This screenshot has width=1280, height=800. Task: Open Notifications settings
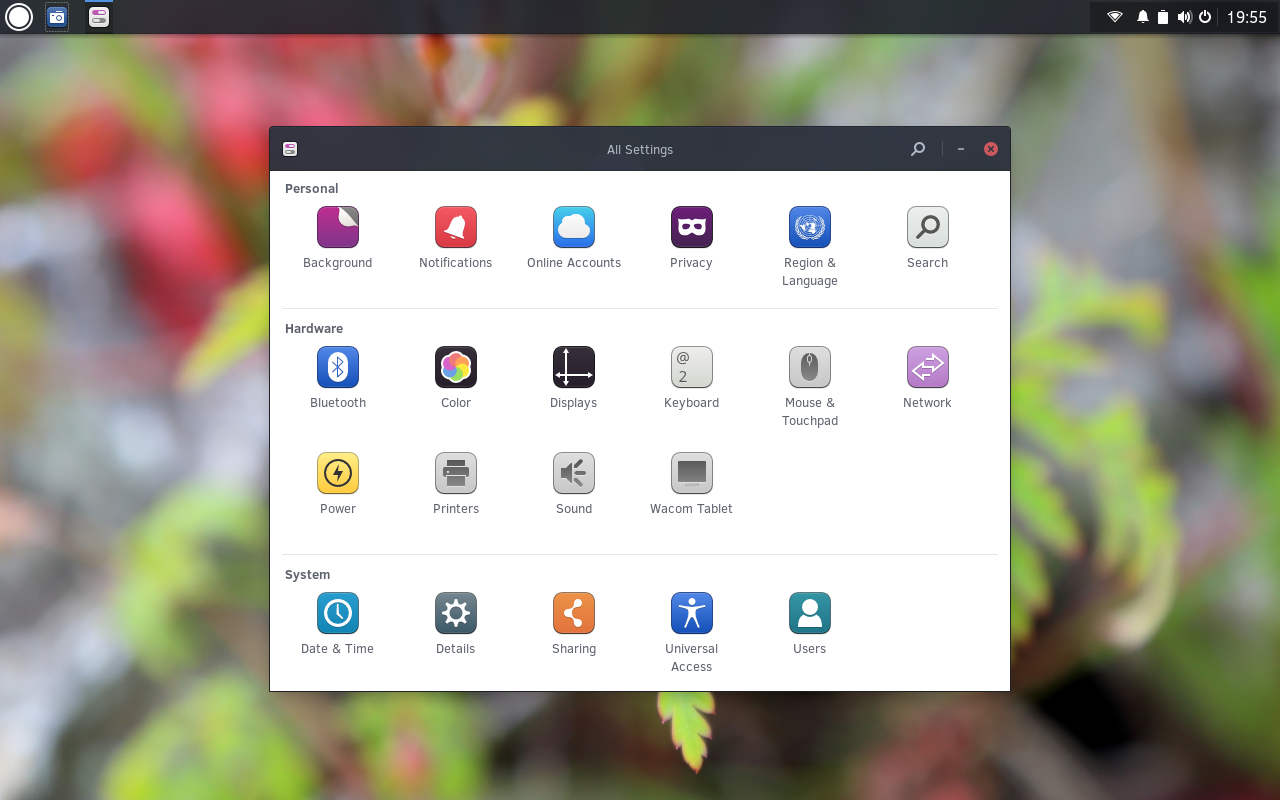point(455,227)
